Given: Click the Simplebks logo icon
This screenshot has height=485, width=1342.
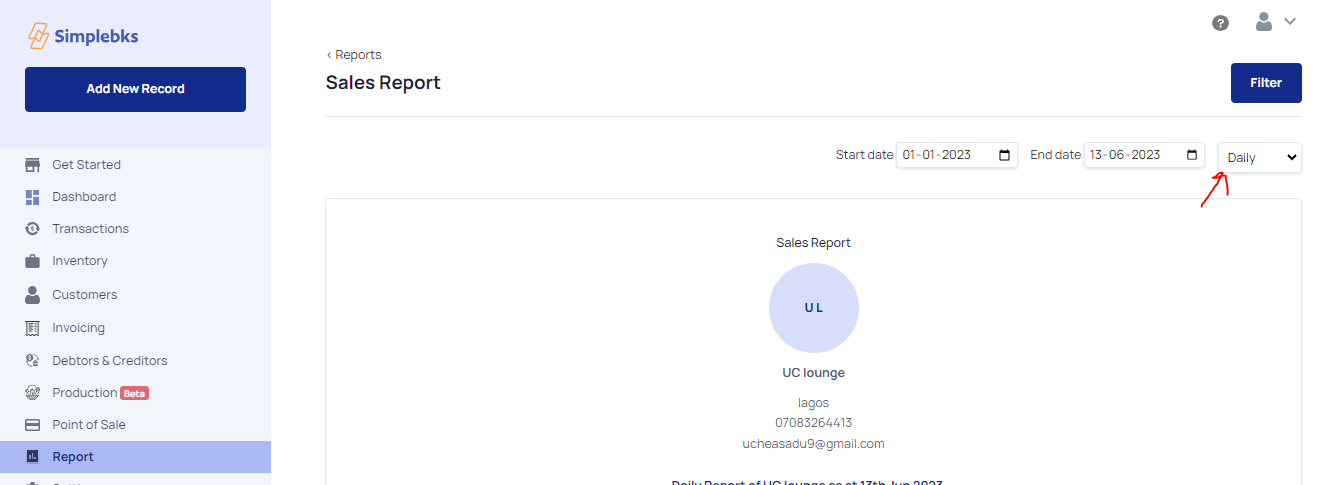Looking at the screenshot, I should pyautogui.click(x=38, y=37).
